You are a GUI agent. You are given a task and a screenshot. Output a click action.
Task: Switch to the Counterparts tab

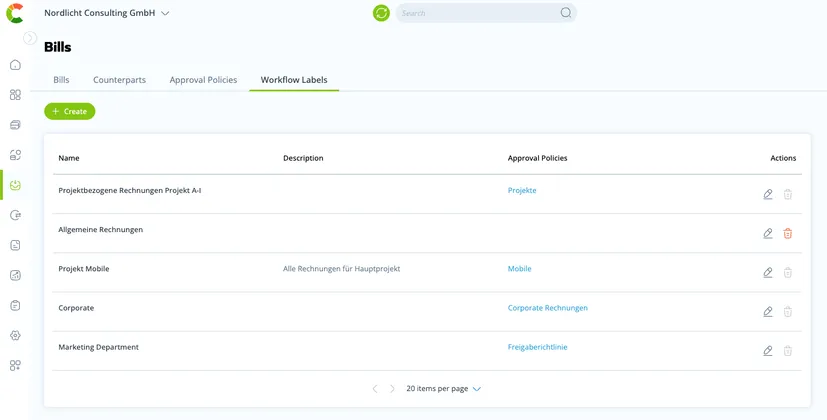point(120,80)
